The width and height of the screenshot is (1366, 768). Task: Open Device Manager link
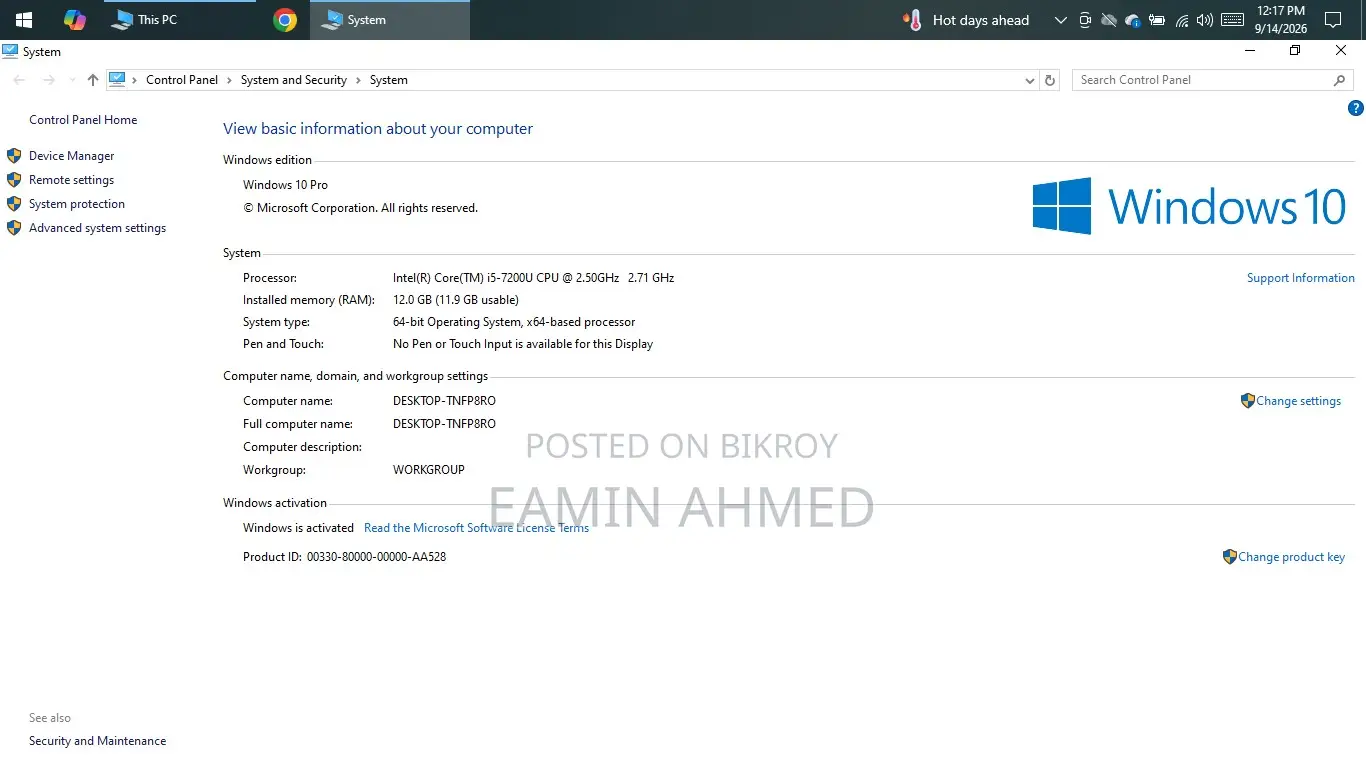[72, 156]
